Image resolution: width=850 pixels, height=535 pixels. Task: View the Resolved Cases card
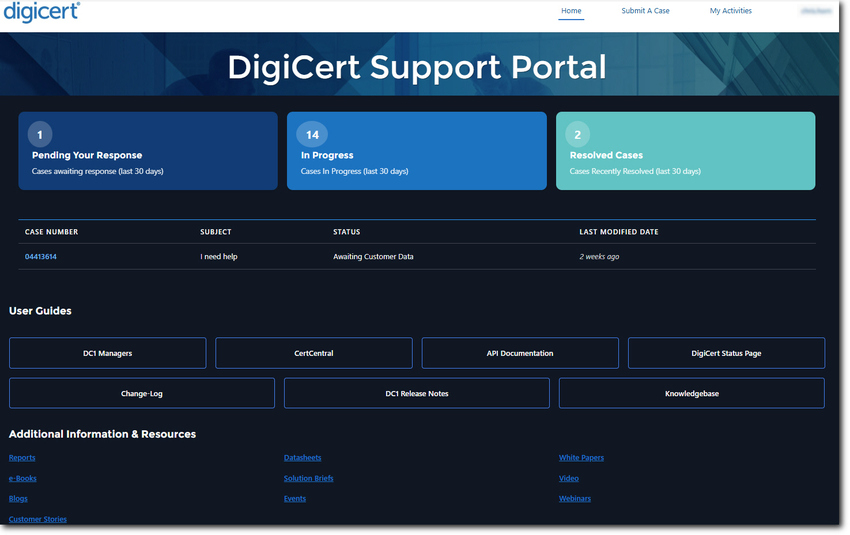(x=685, y=151)
